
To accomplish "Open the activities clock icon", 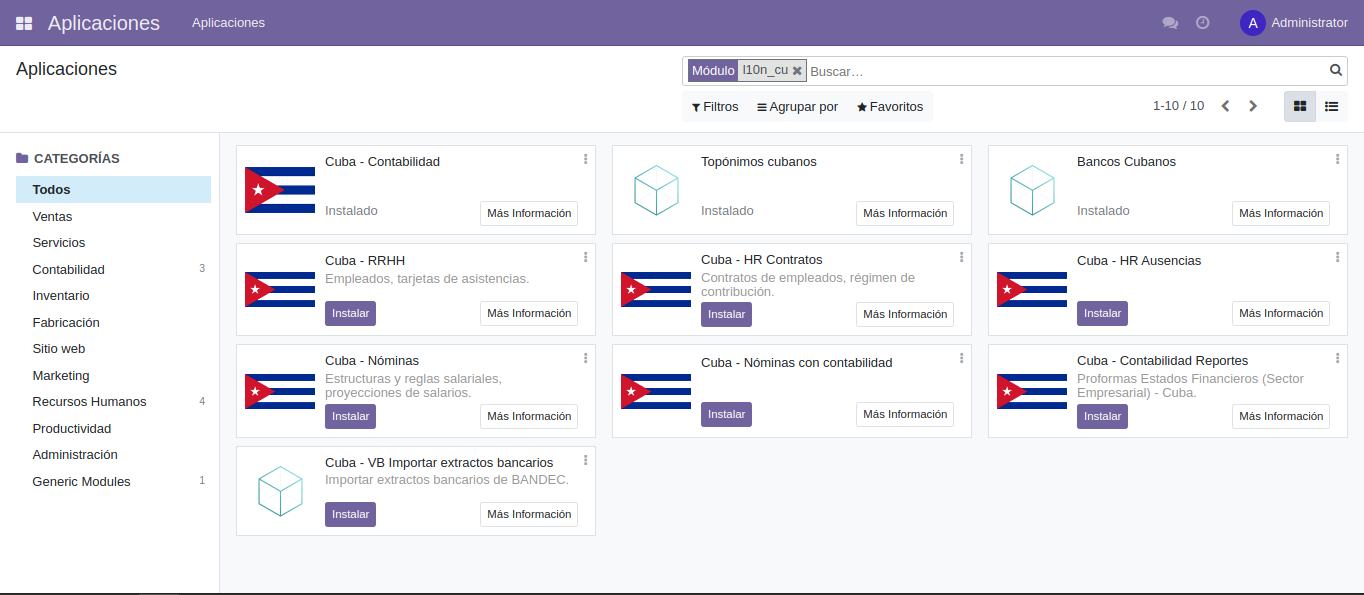I will coord(1203,22).
